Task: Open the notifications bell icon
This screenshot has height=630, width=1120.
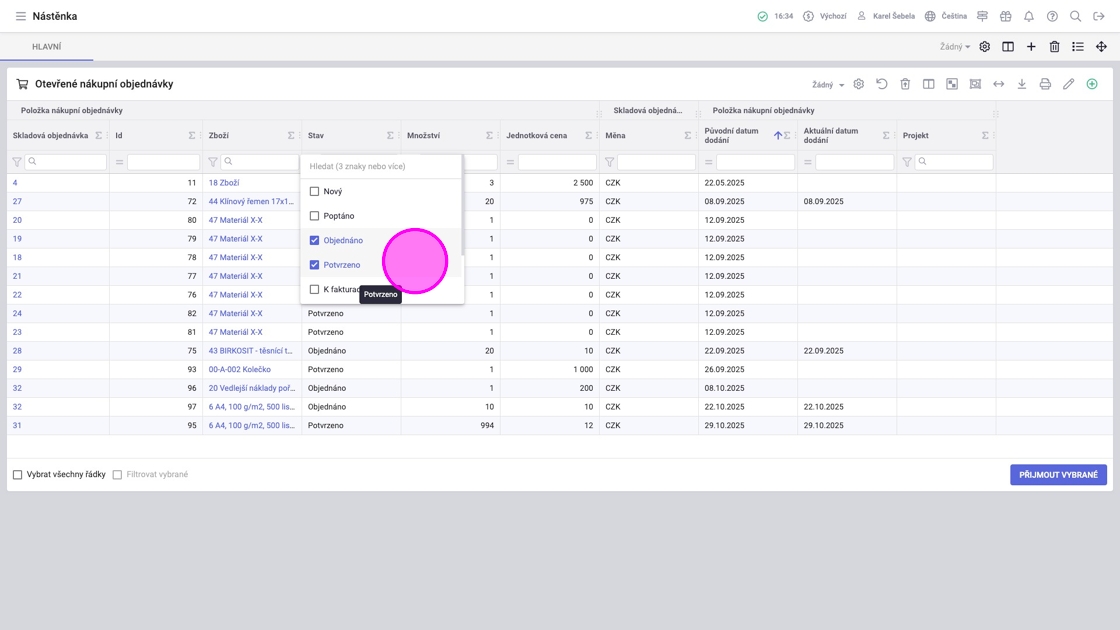Action: [x=1028, y=16]
